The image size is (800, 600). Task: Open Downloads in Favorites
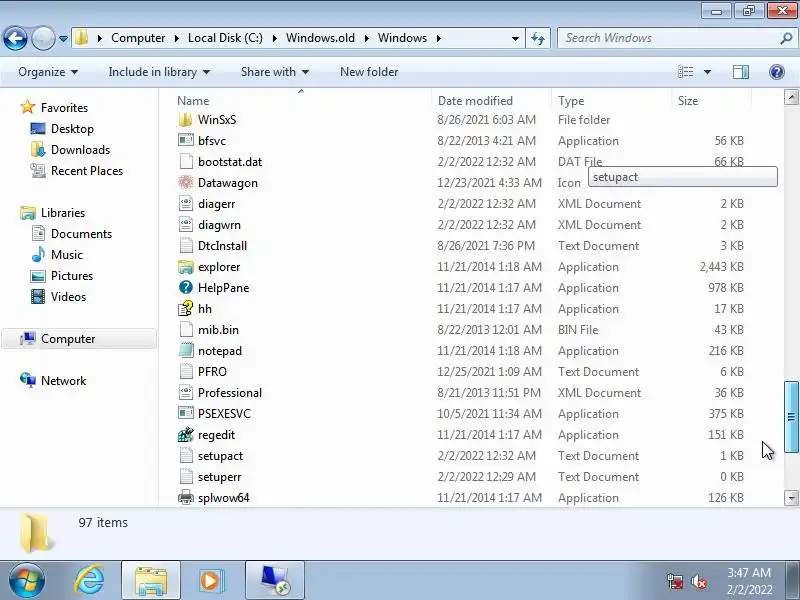coord(80,149)
